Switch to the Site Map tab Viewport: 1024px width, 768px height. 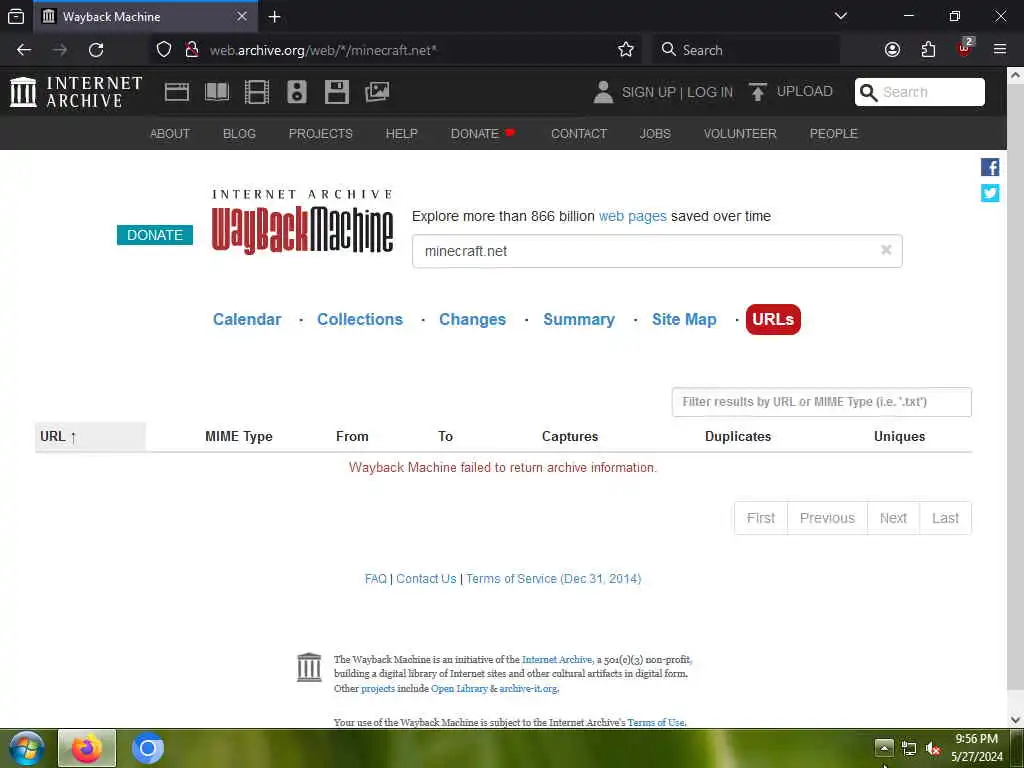point(684,319)
